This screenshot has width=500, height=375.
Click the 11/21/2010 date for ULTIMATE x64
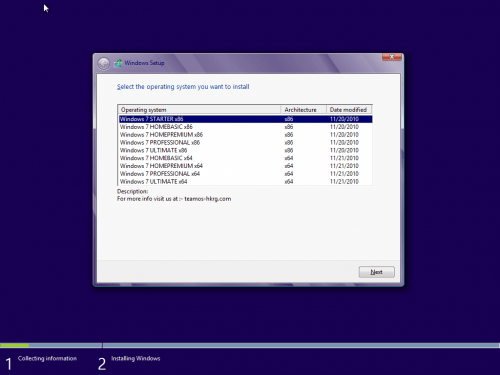click(344, 181)
